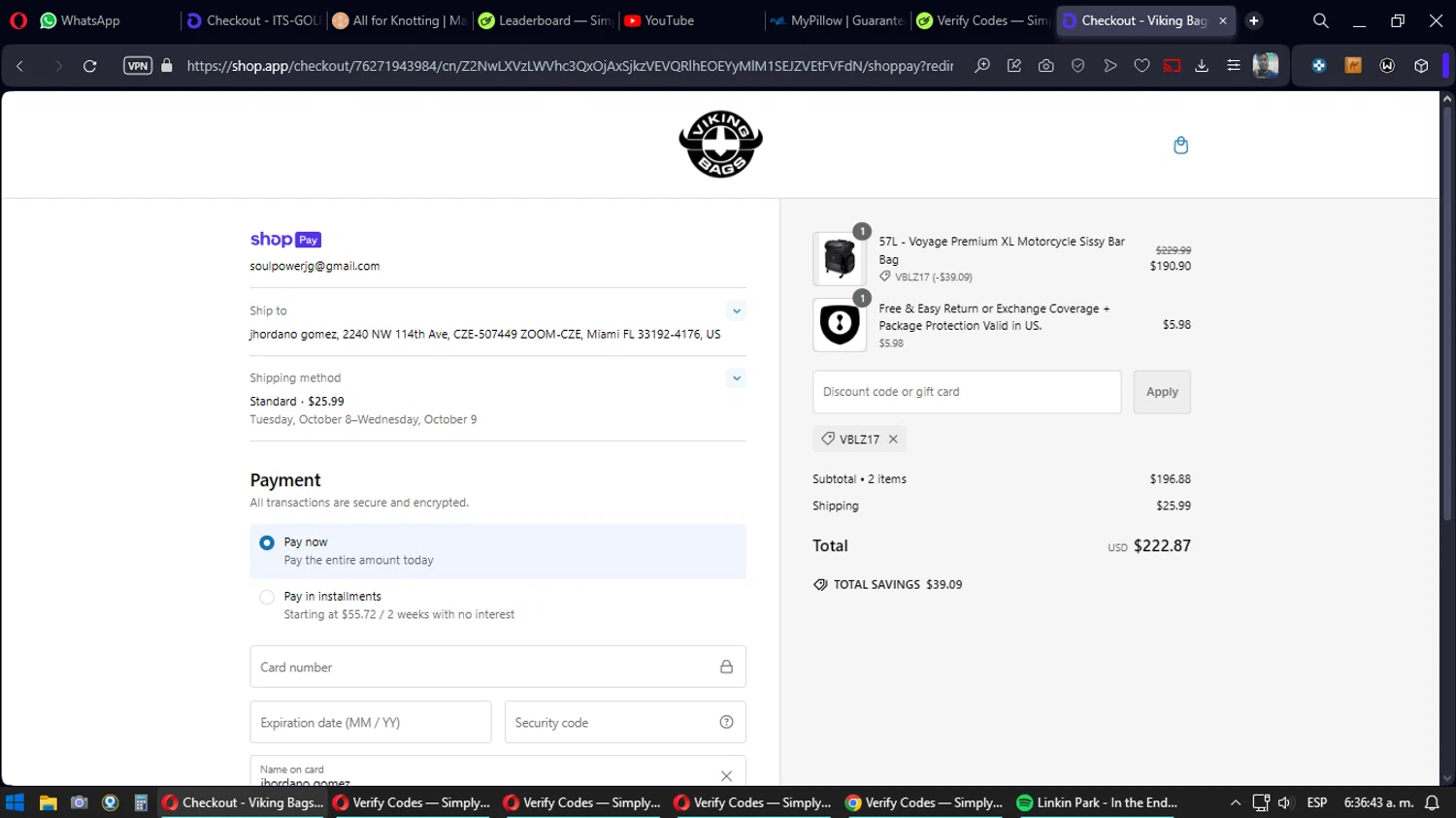Take a snapshot with camera icon

point(1045,66)
